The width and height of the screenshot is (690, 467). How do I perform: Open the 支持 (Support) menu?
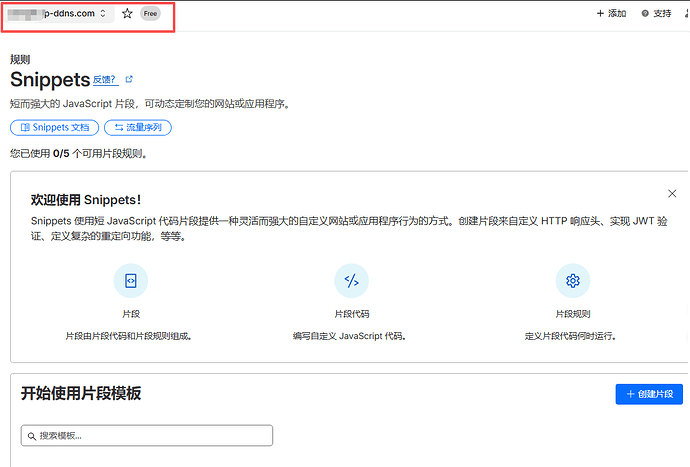tap(657, 14)
